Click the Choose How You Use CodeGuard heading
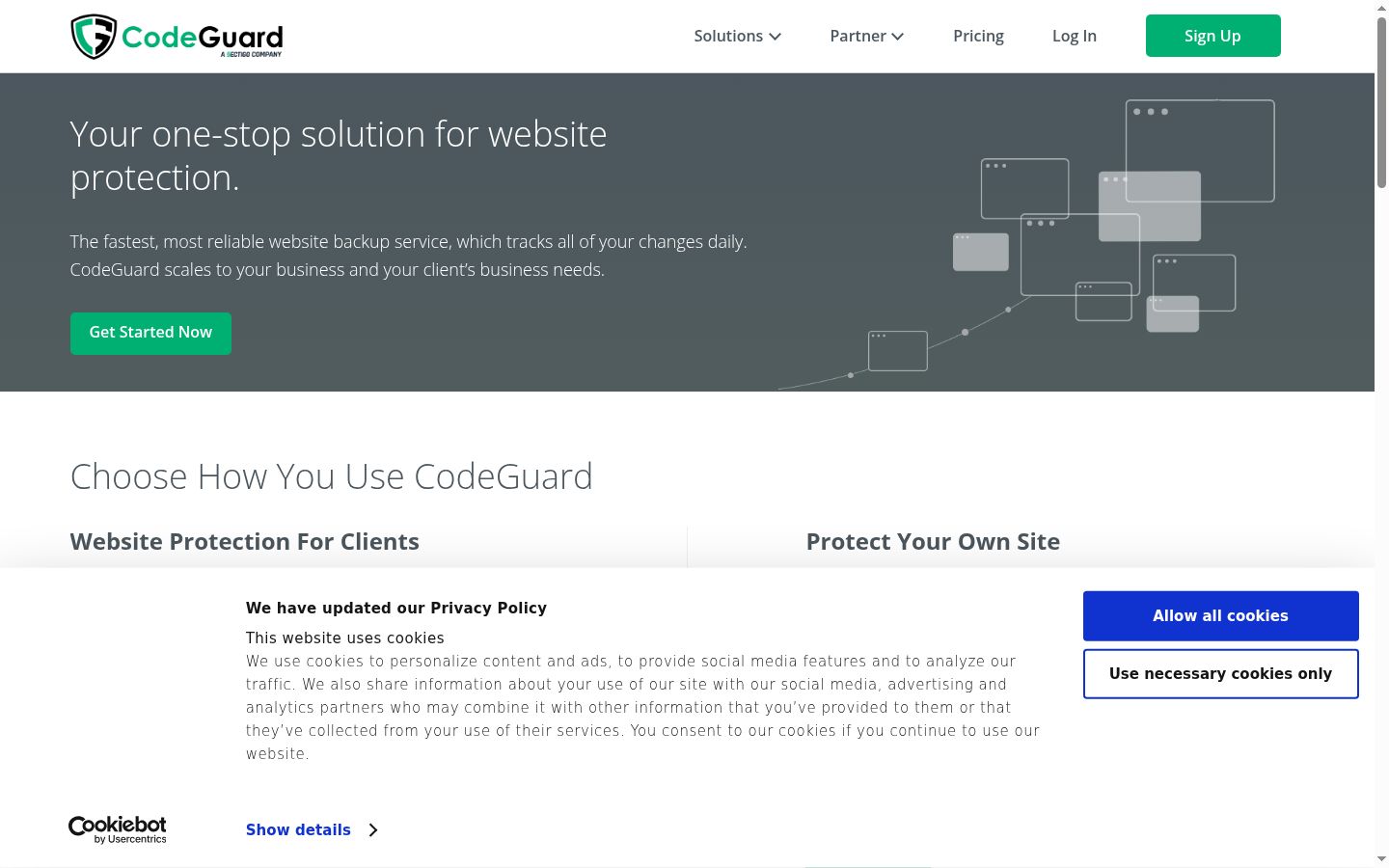Image resolution: width=1389 pixels, height=868 pixels. (332, 476)
